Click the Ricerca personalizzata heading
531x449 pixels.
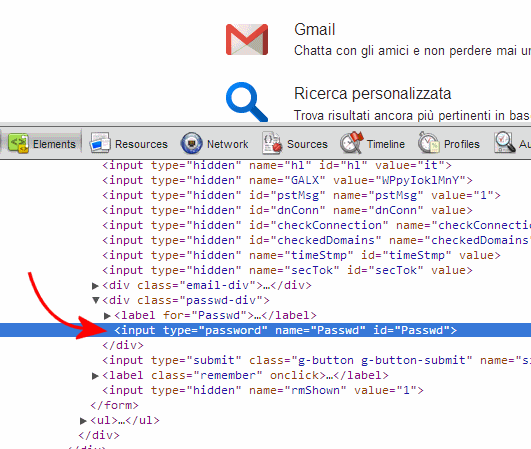373,94
